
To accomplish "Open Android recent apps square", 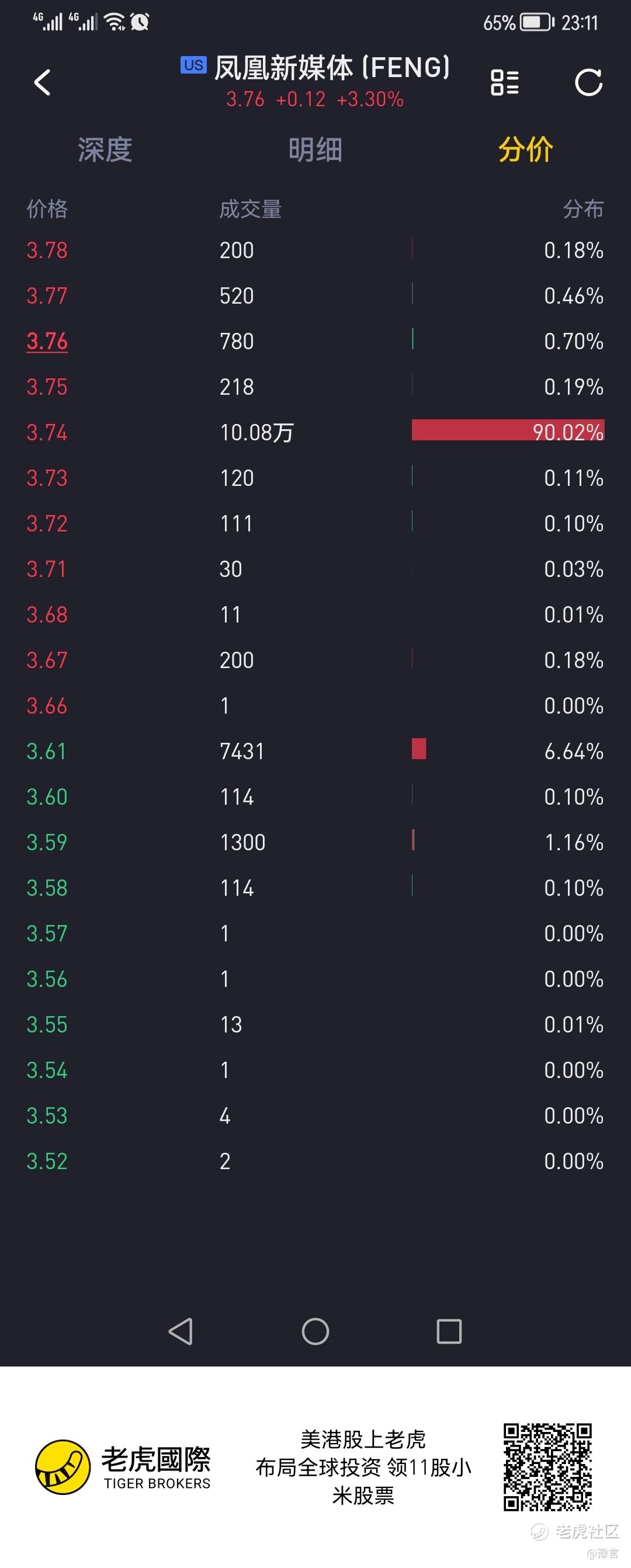I will point(449,1331).
